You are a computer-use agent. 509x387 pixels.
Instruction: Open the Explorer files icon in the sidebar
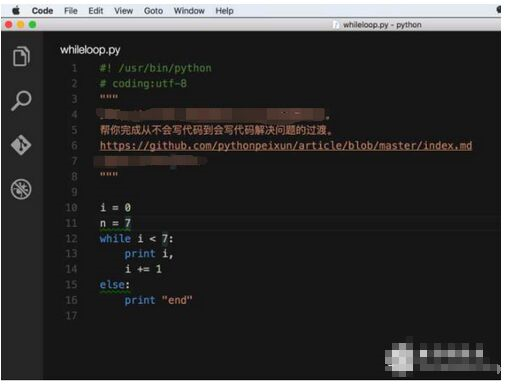pyautogui.click(x=21, y=56)
